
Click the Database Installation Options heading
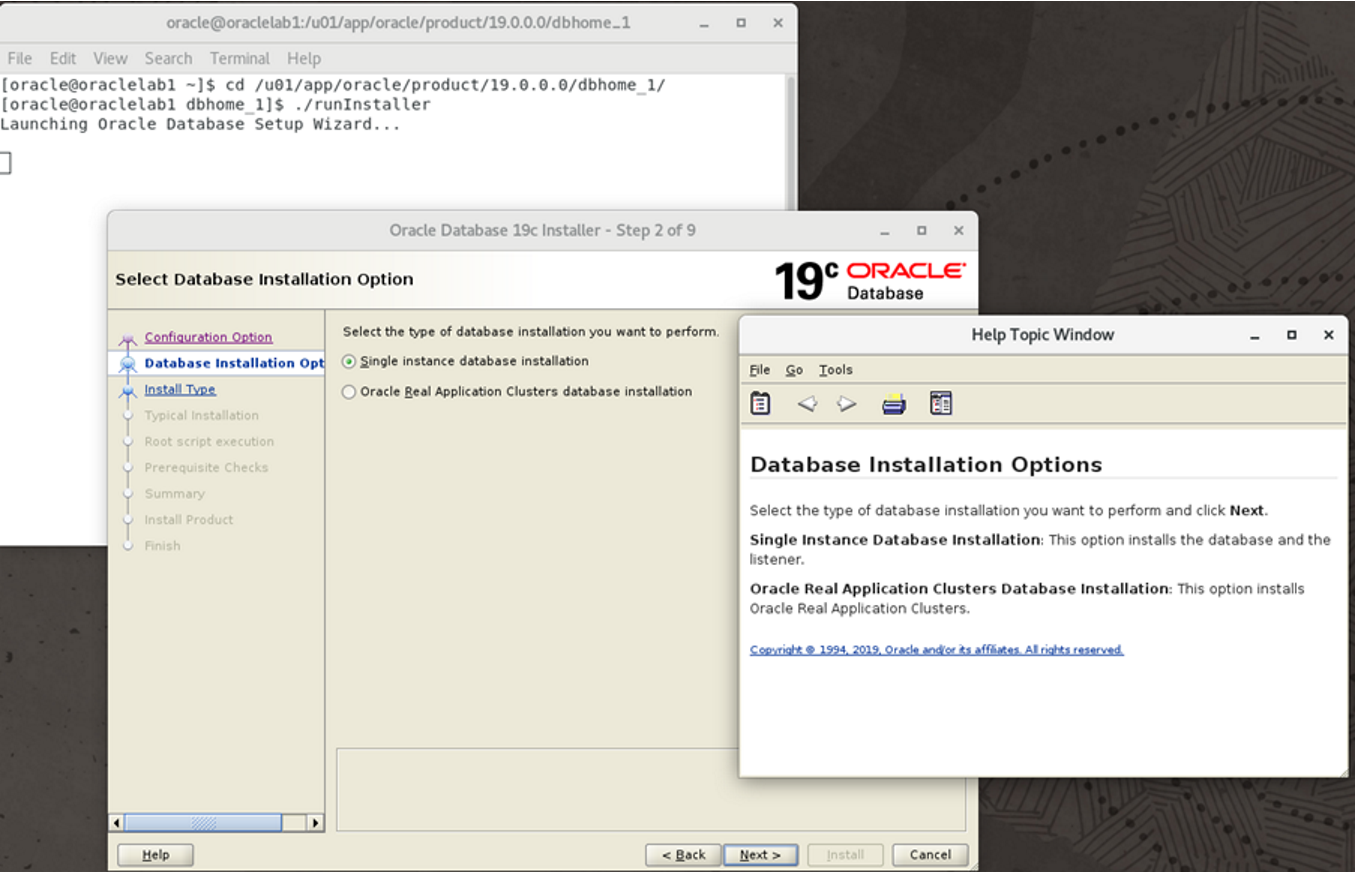(926, 465)
